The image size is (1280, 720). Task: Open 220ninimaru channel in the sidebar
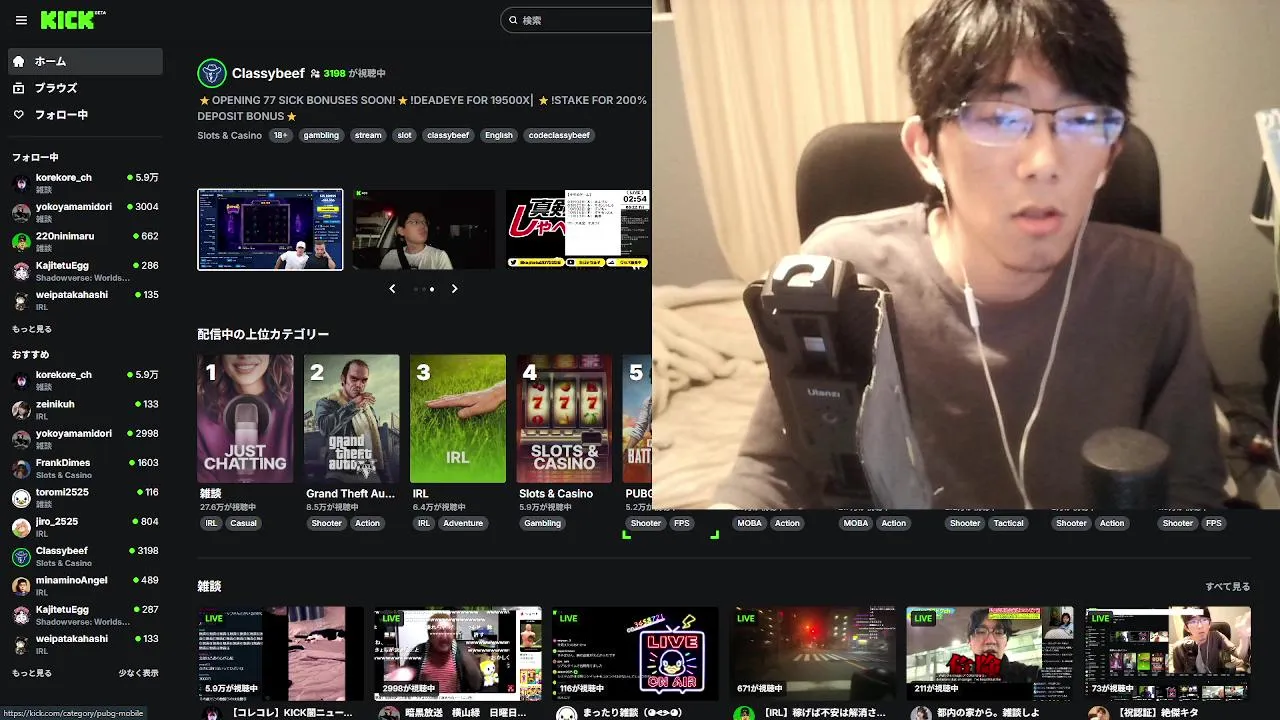pos(85,241)
